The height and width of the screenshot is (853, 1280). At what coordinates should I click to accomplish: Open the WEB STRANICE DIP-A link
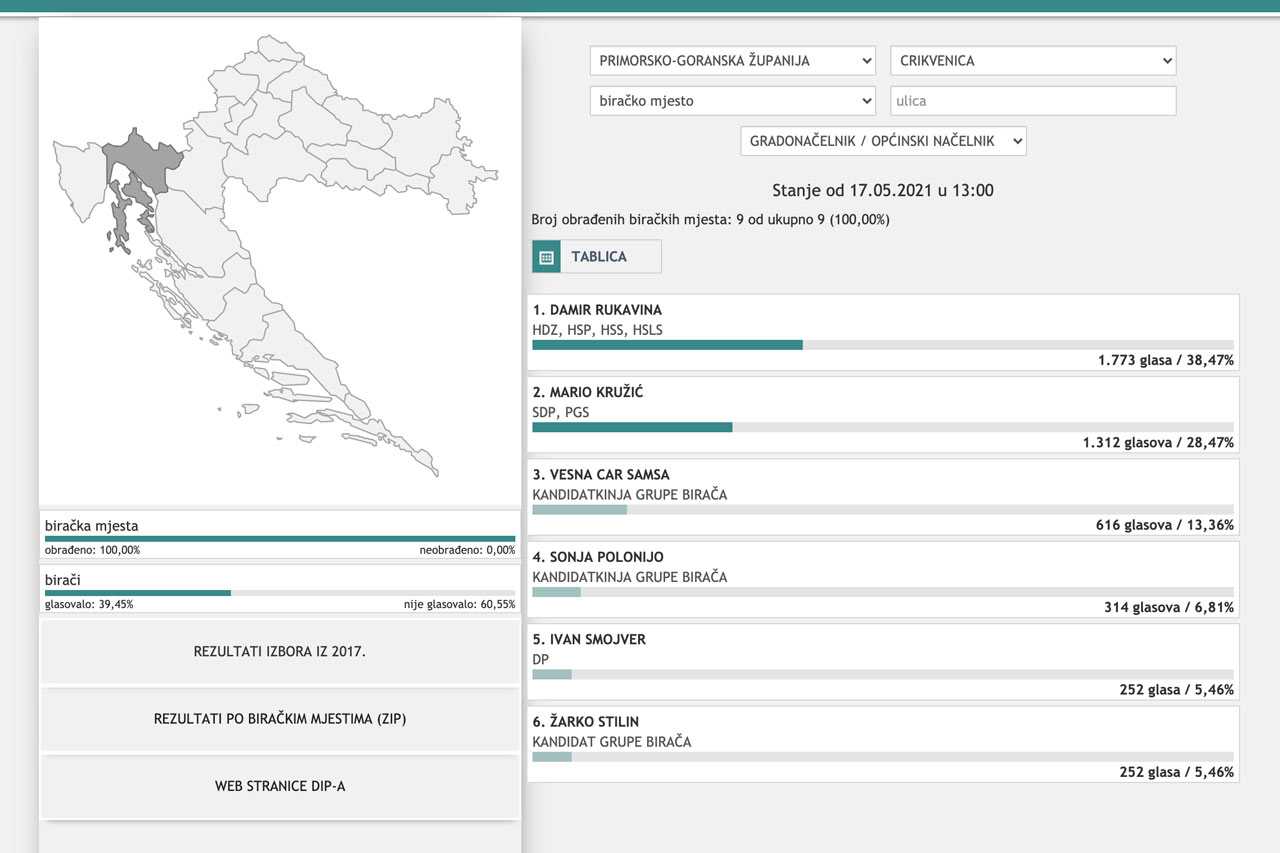[x=280, y=786]
